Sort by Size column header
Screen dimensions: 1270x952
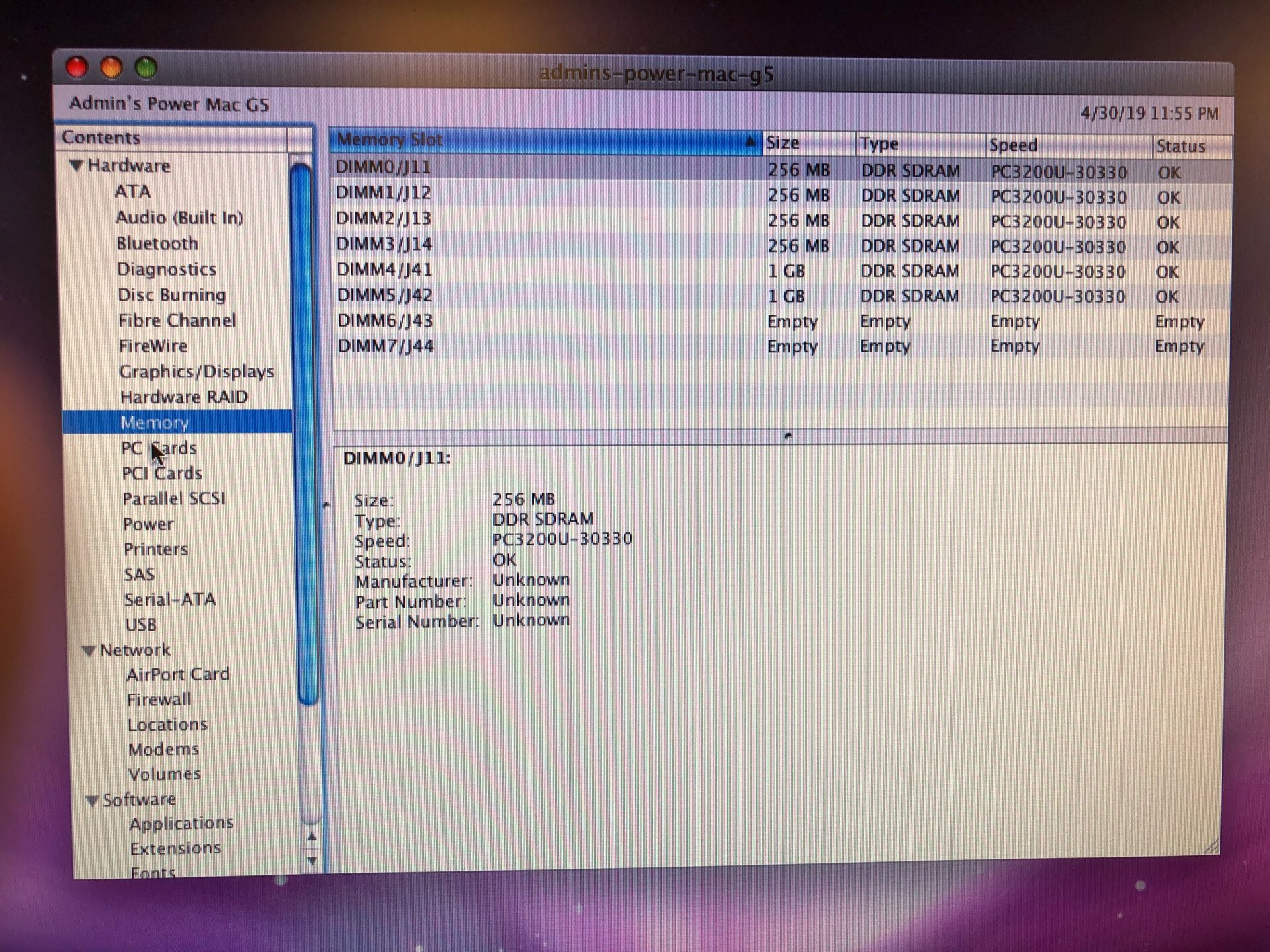point(808,143)
